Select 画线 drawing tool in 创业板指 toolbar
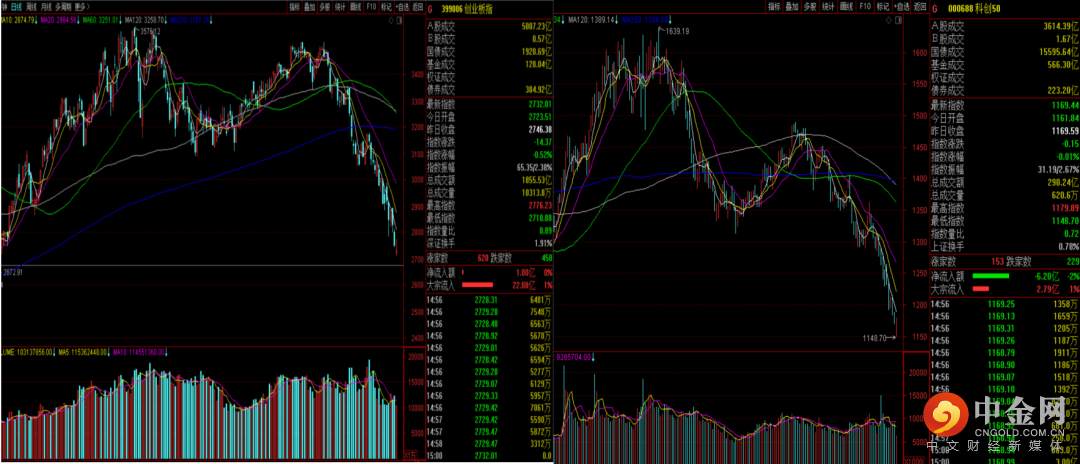The width and height of the screenshot is (1080, 464). 355,7
